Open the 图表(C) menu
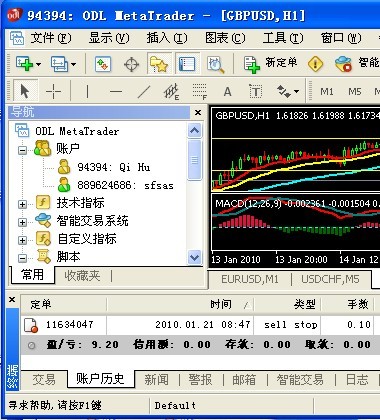This screenshot has width=380, height=420. click(x=225, y=38)
